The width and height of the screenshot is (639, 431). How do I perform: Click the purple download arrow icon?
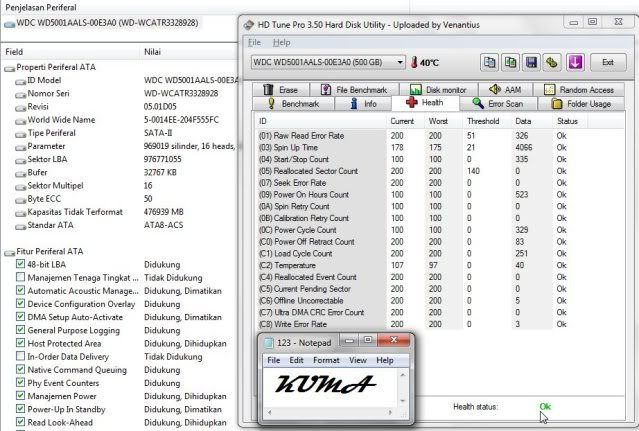(575, 62)
